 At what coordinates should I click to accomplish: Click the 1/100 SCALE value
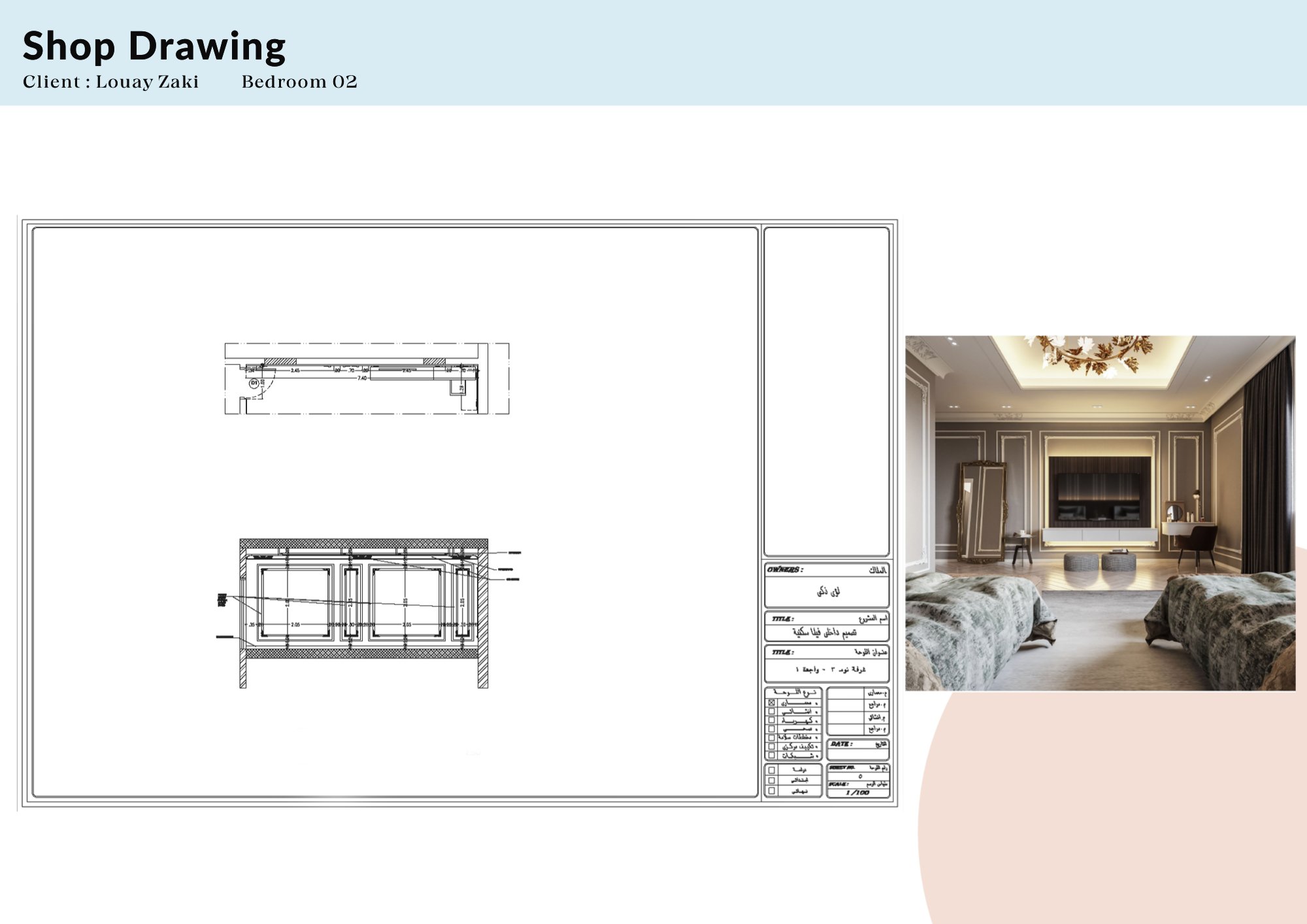pyautogui.click(x=857, y=793)
